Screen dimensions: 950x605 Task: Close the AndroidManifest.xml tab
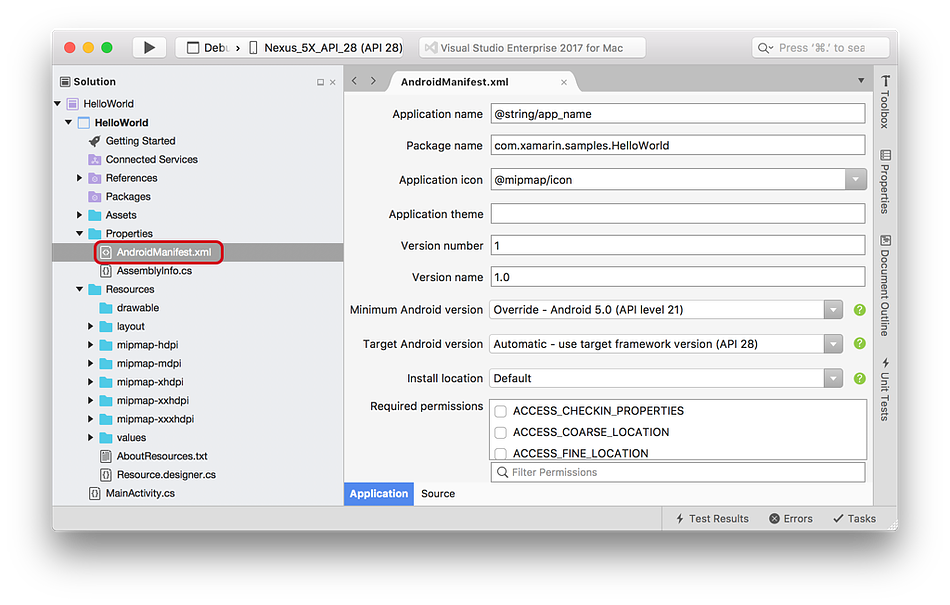pos(564,82)
